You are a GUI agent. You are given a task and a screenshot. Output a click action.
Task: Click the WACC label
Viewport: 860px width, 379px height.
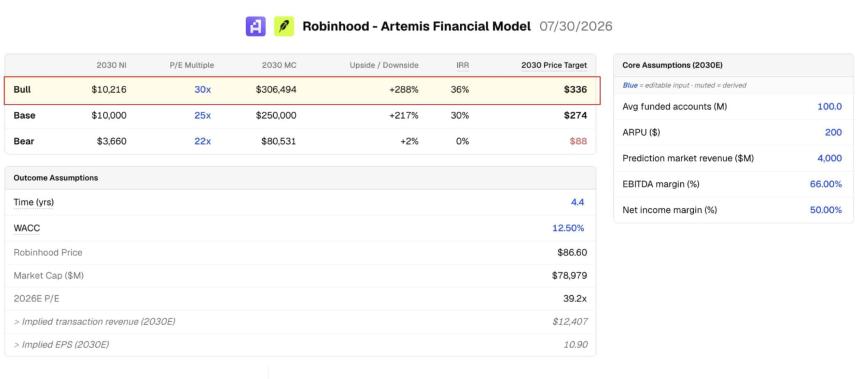click(27, 228)
